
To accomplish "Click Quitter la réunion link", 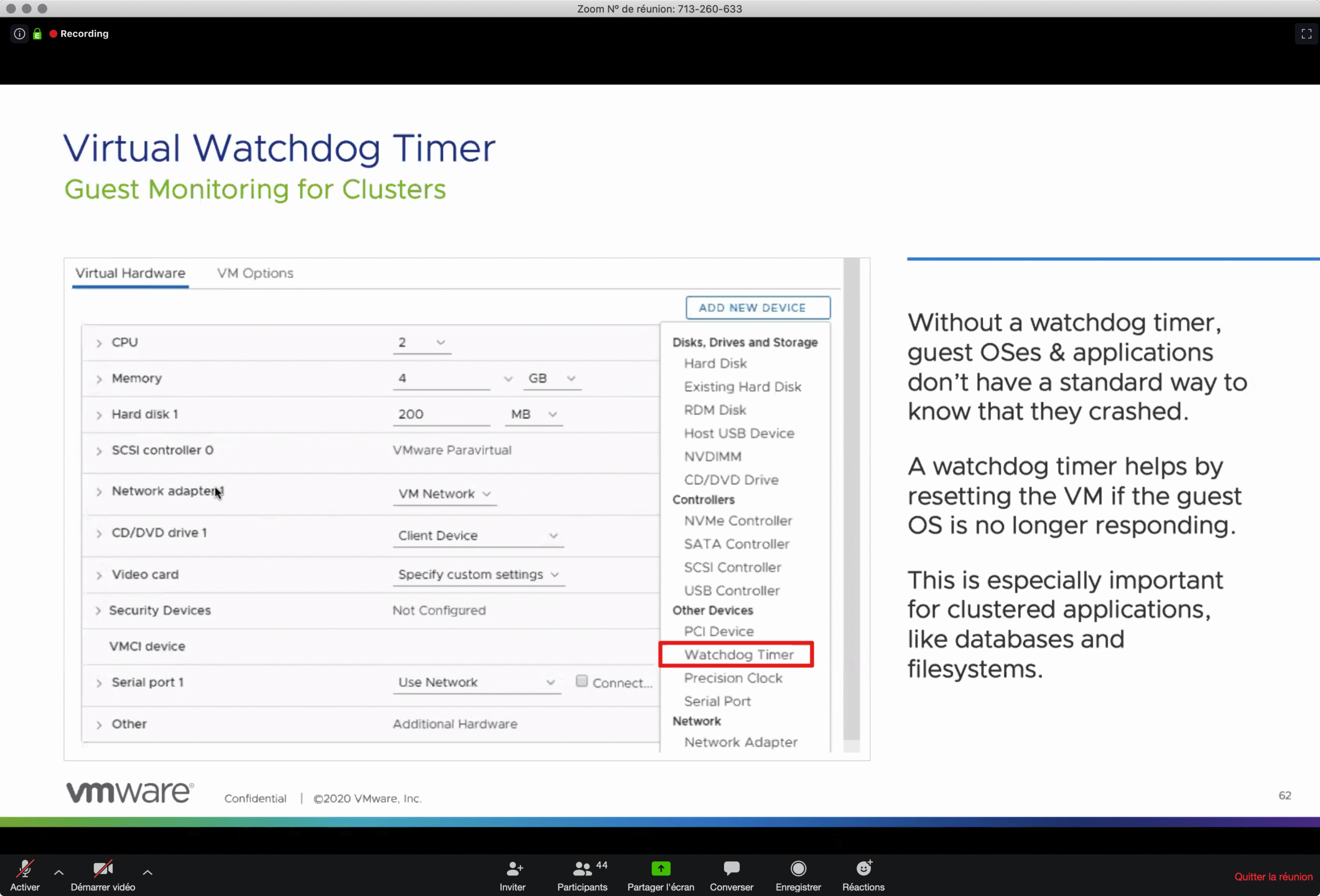I will [x=1273, y=877].
